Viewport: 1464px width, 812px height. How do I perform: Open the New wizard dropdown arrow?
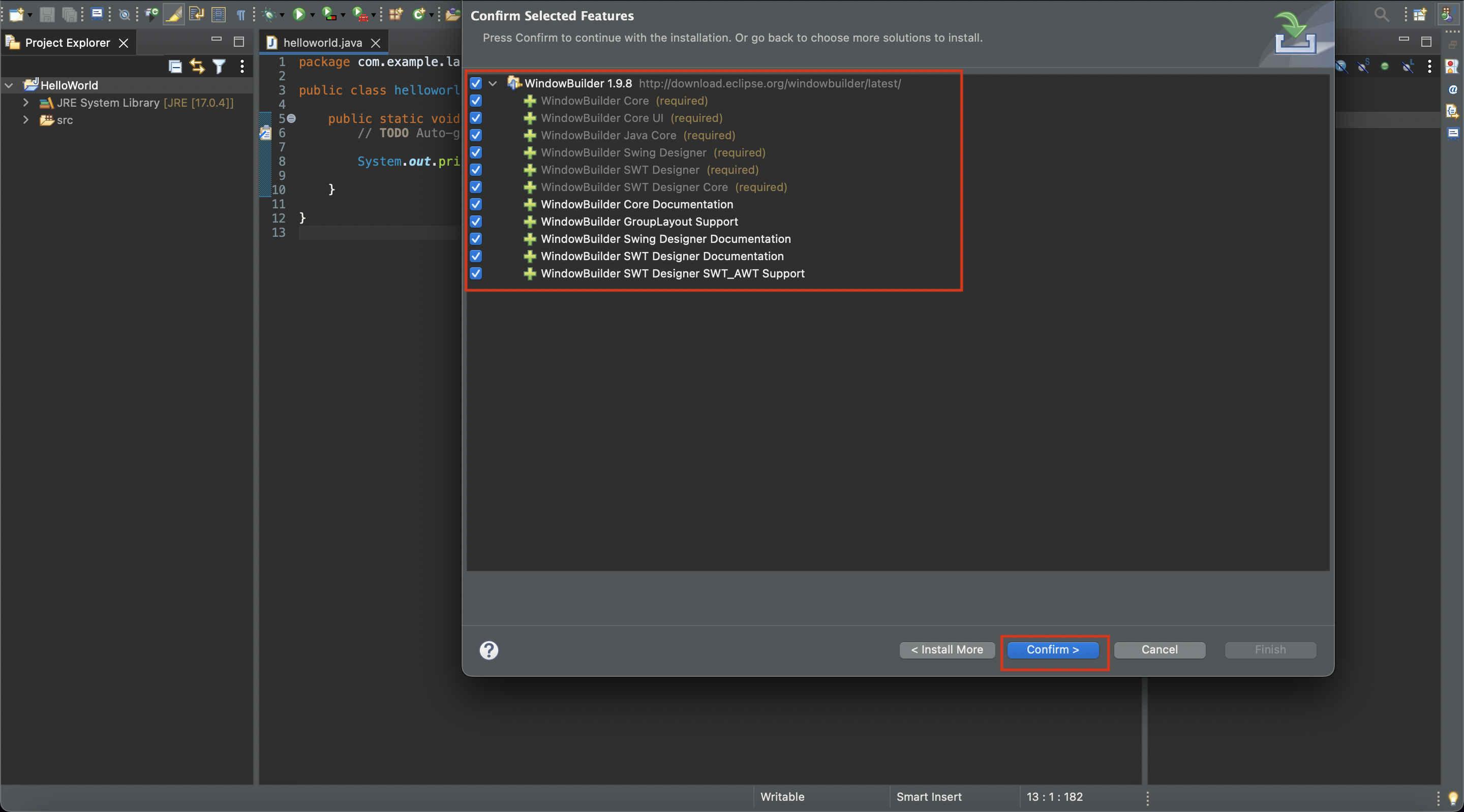30,15
